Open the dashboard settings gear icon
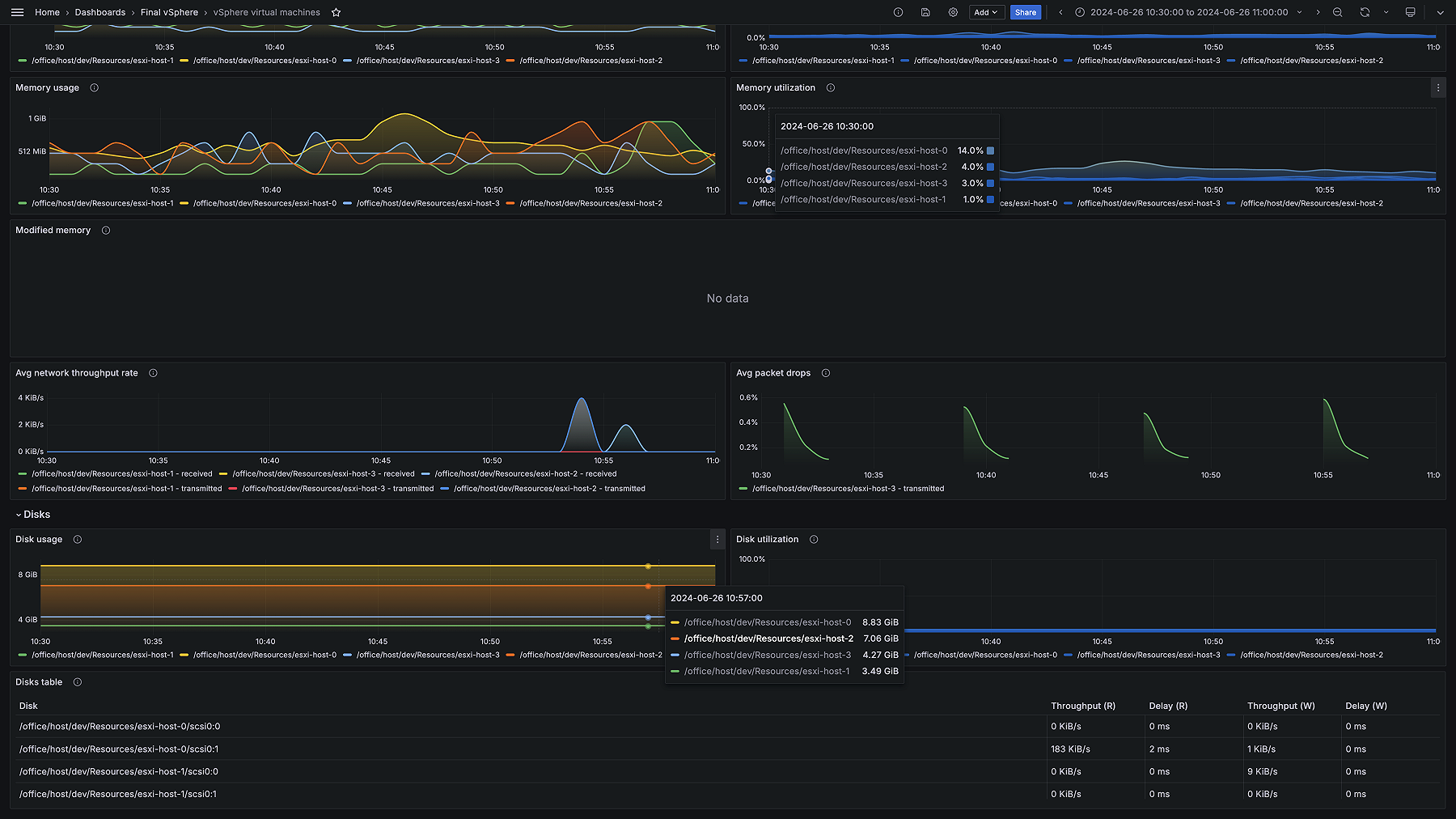1456x819 pixels. click(x=953, y=12)
